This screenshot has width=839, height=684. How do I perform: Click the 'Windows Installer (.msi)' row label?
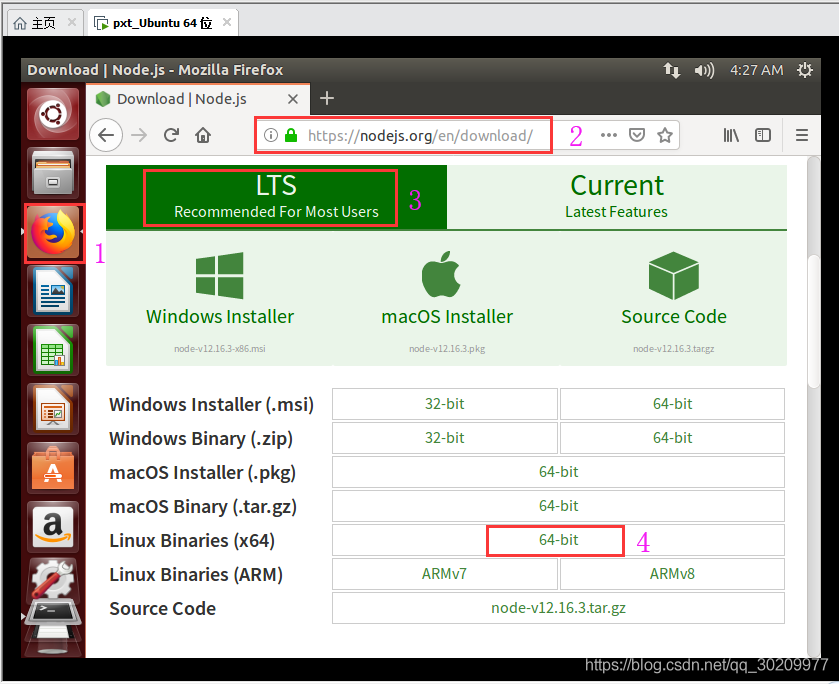coord(211,405)
